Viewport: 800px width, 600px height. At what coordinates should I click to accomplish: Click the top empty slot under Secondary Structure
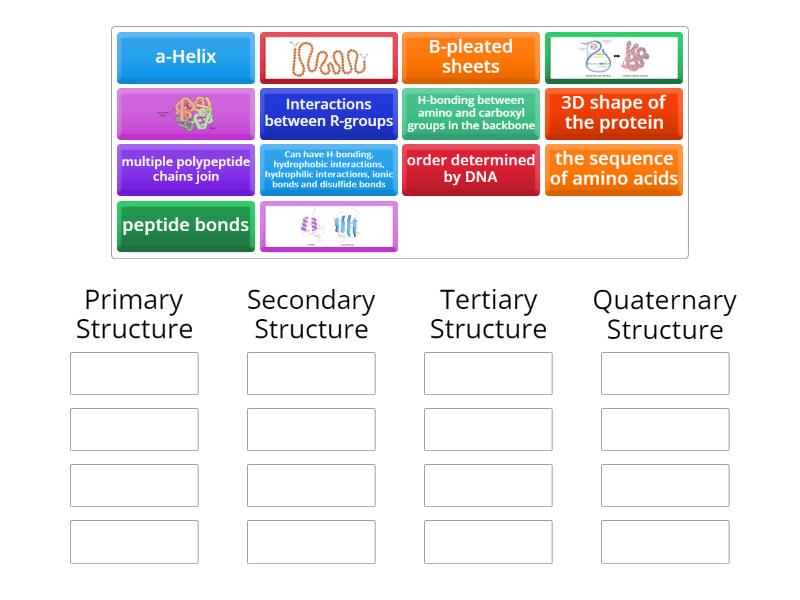click(x=311, y=373)
